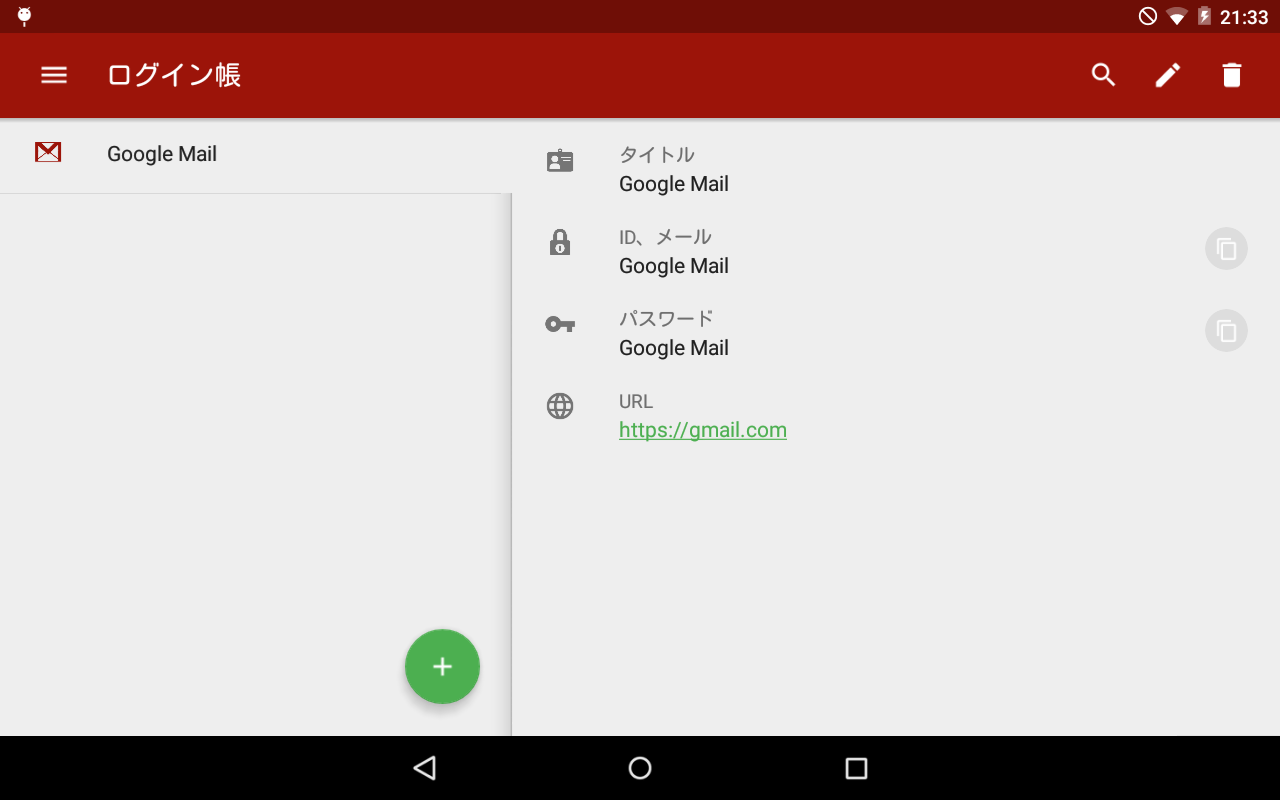This screenshot has height=800, width=1280.
Task: Tap the Android recent apps button
Action: pyautogui.click(x=856, y=768)
